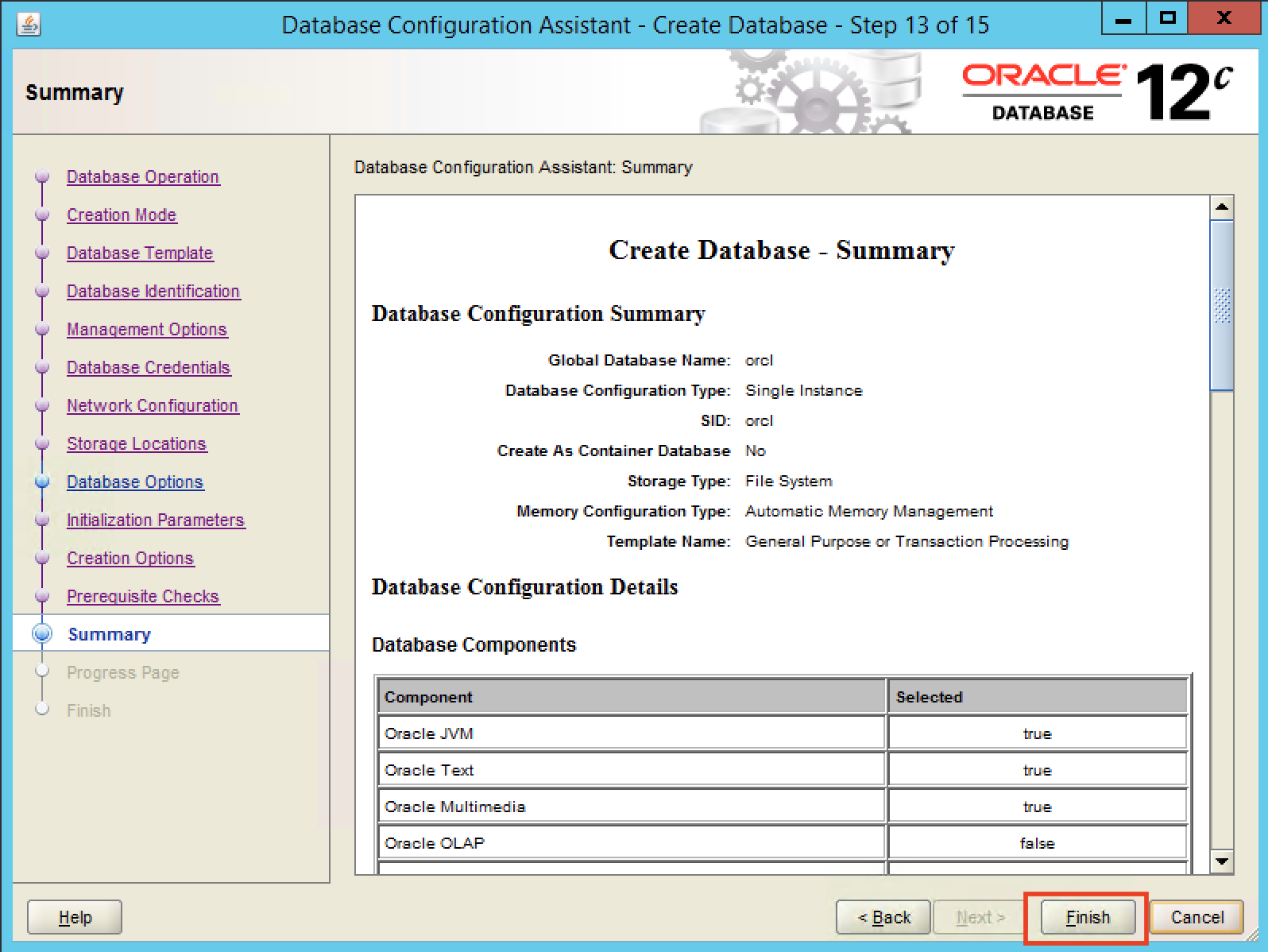Jump to Management Options step
1268x952 pixels.
147,329
